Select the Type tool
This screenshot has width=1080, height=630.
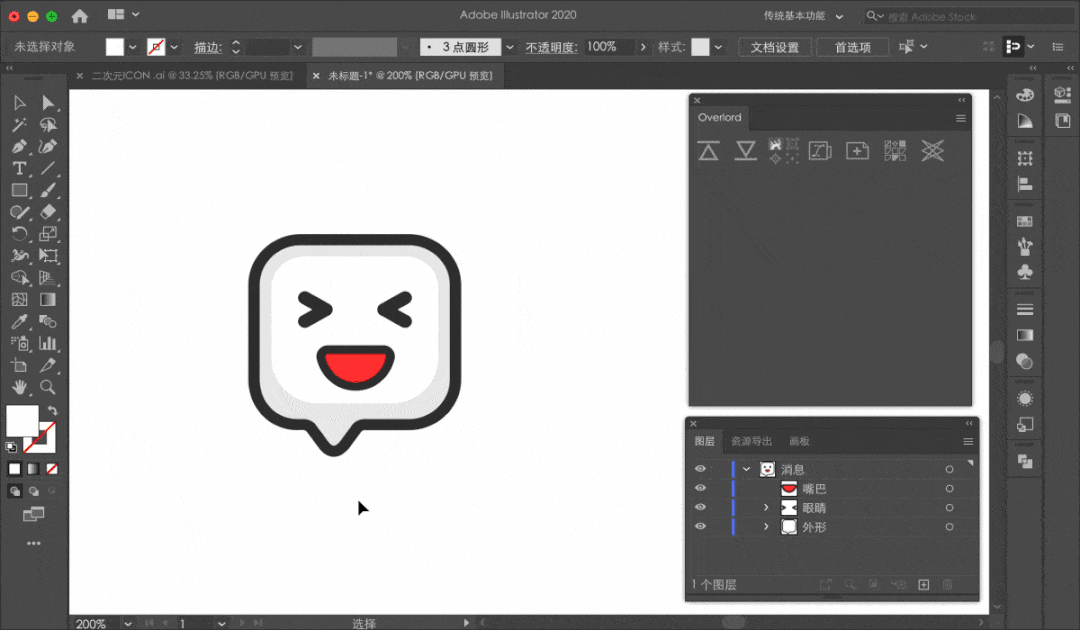[x=19, y=169]
